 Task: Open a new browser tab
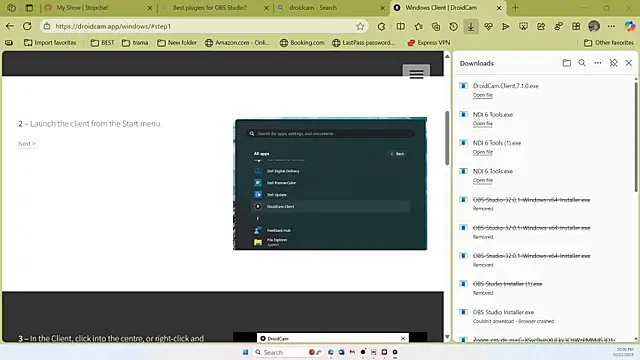point(515,8)
